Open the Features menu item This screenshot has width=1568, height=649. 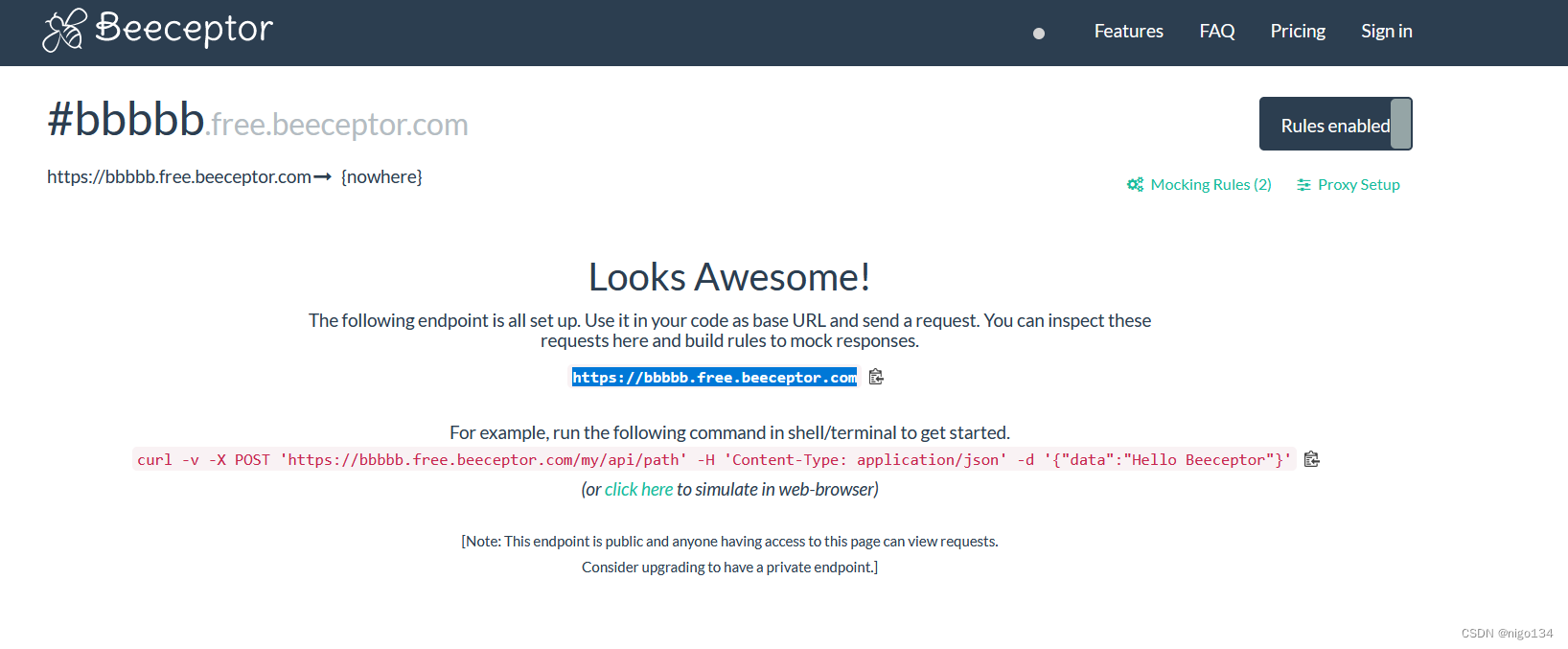coord(1129,31)
